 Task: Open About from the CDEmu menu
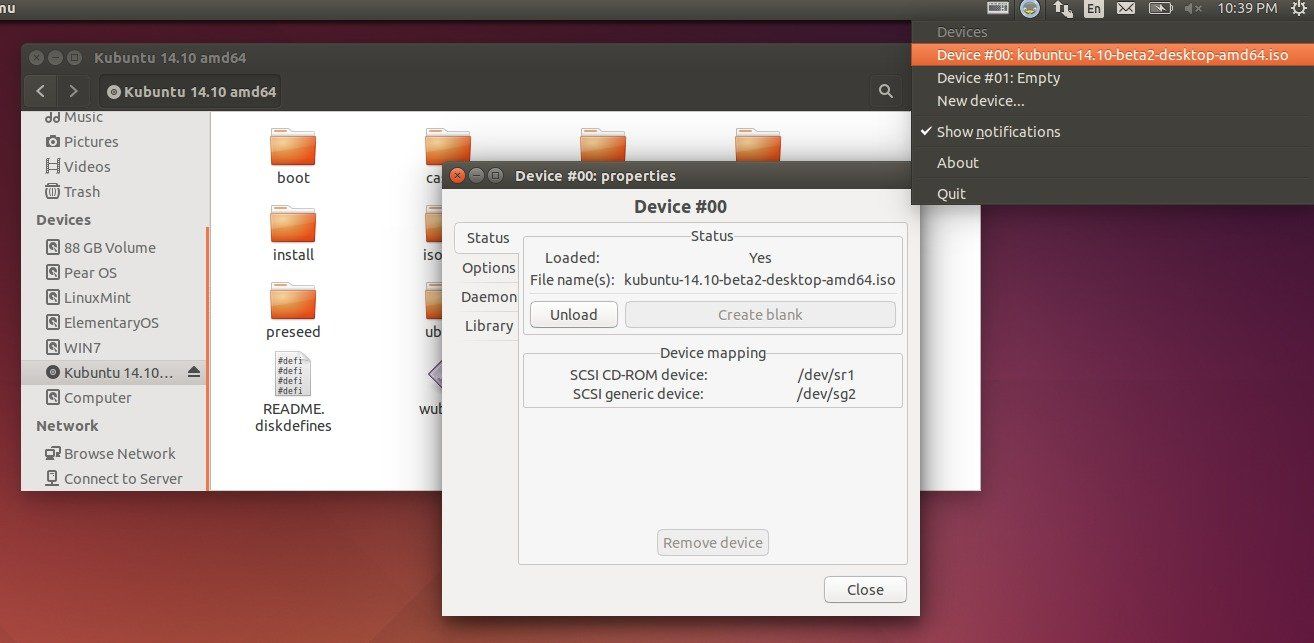point(1110,163)
